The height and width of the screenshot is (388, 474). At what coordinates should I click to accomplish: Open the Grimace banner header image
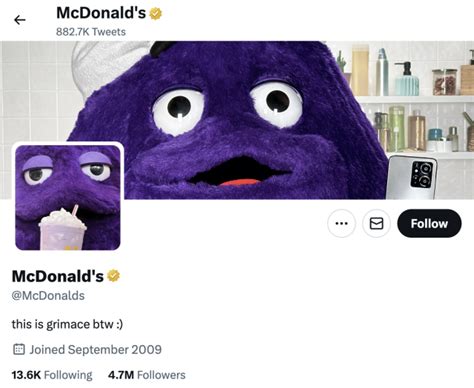point(237,120)
